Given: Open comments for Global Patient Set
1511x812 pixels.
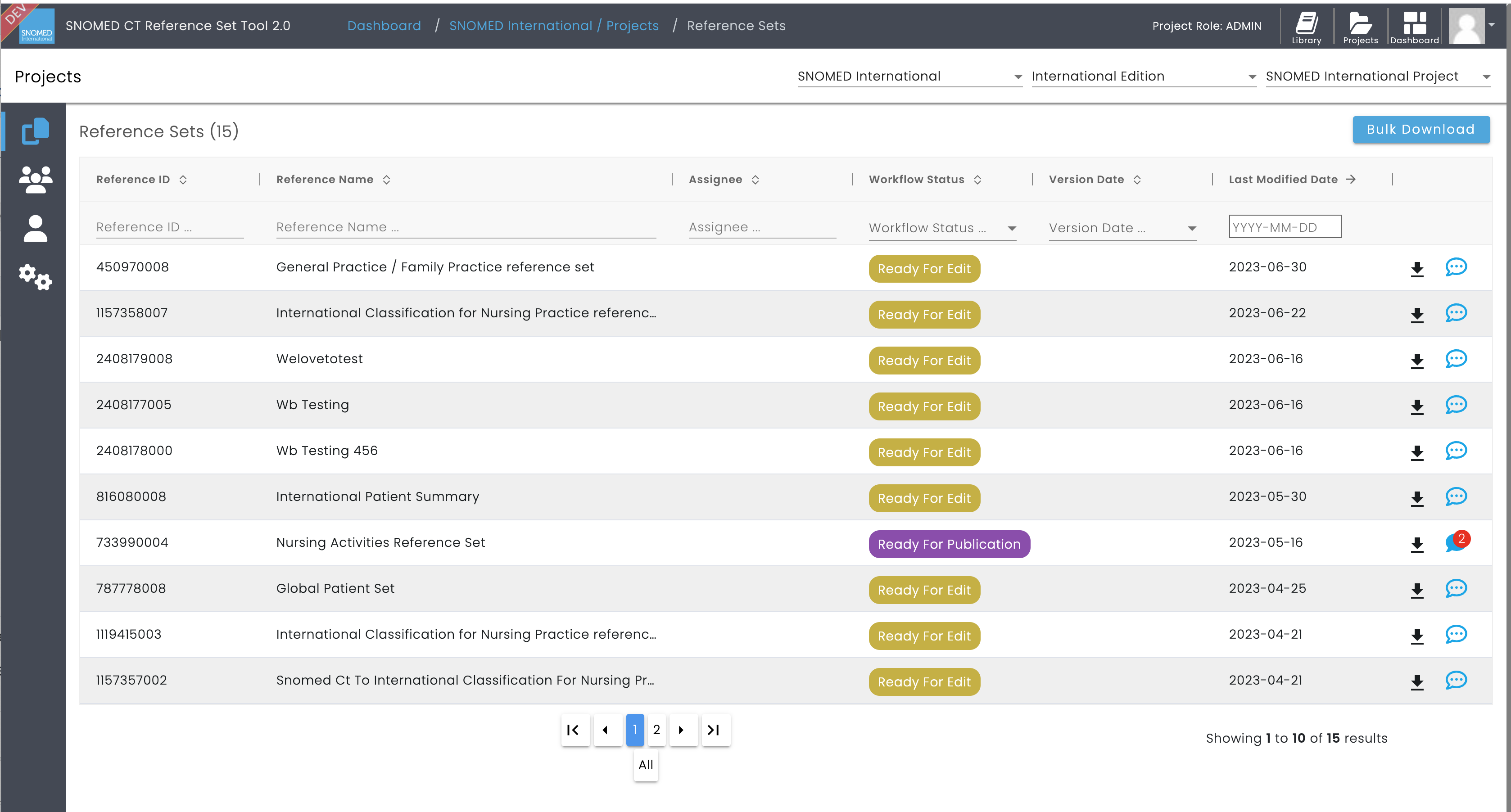Looking at the screenshot, I should [1456, 589].
